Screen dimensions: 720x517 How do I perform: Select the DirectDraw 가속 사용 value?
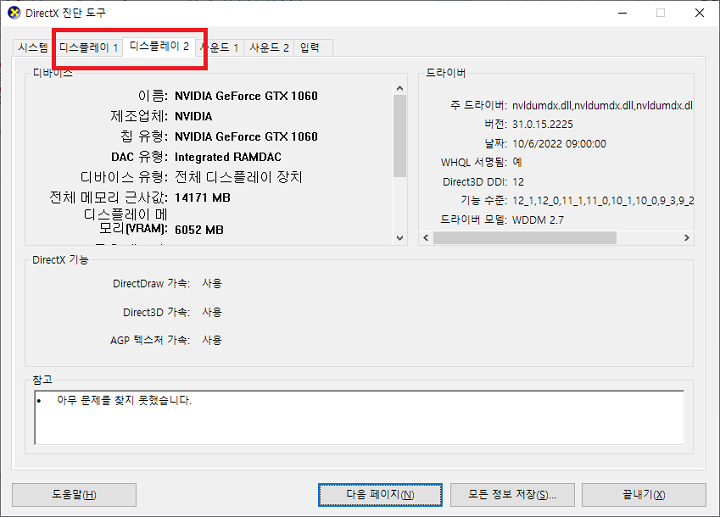(x=212, y=283)
